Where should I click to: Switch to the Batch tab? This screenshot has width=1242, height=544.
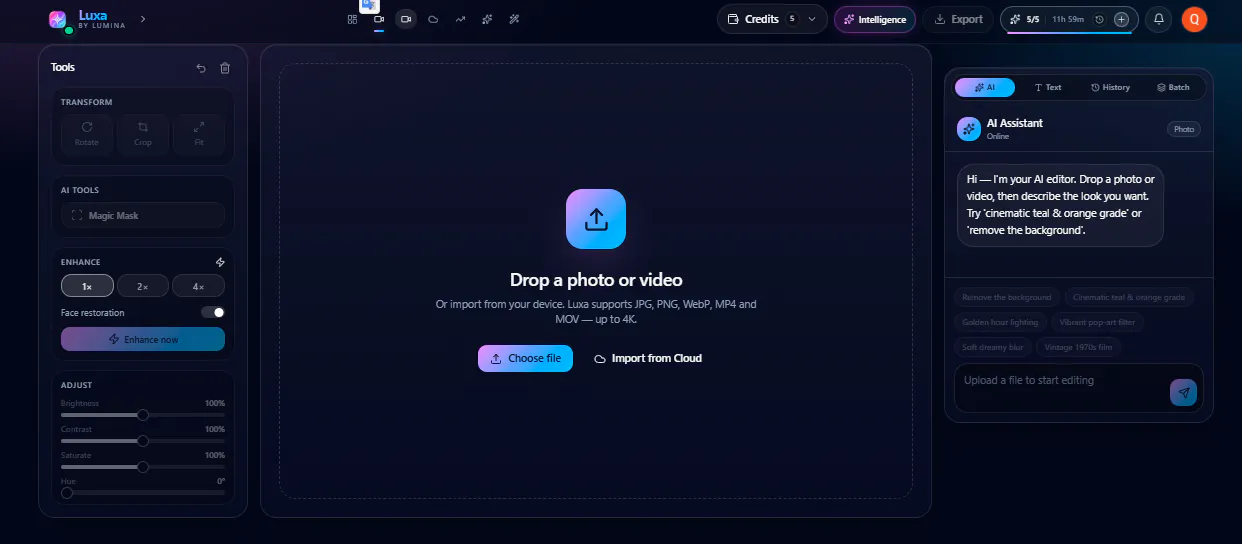(x=1174, y=87)
